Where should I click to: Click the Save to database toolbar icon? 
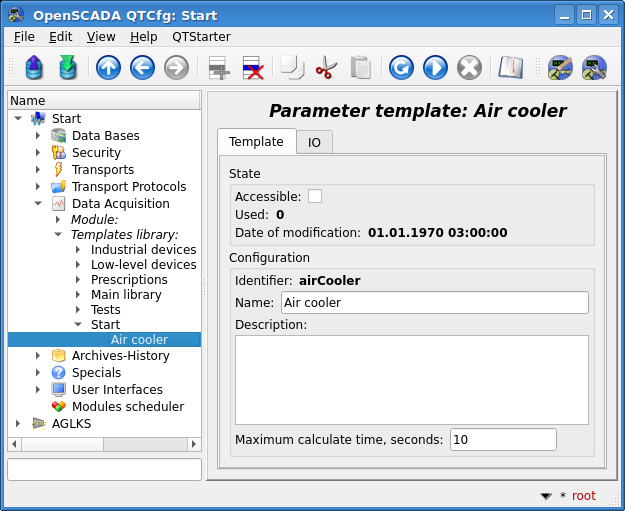(67, 68)
